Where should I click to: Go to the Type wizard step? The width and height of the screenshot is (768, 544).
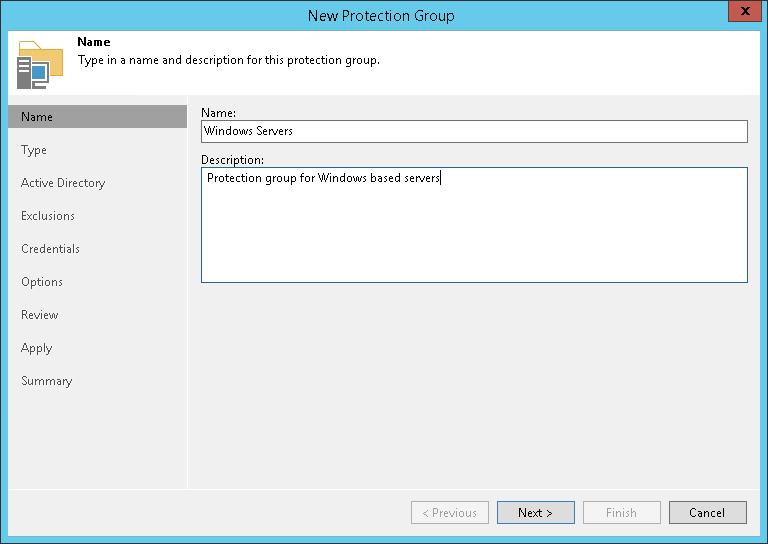pyautogui.click(x=34, y=150)
